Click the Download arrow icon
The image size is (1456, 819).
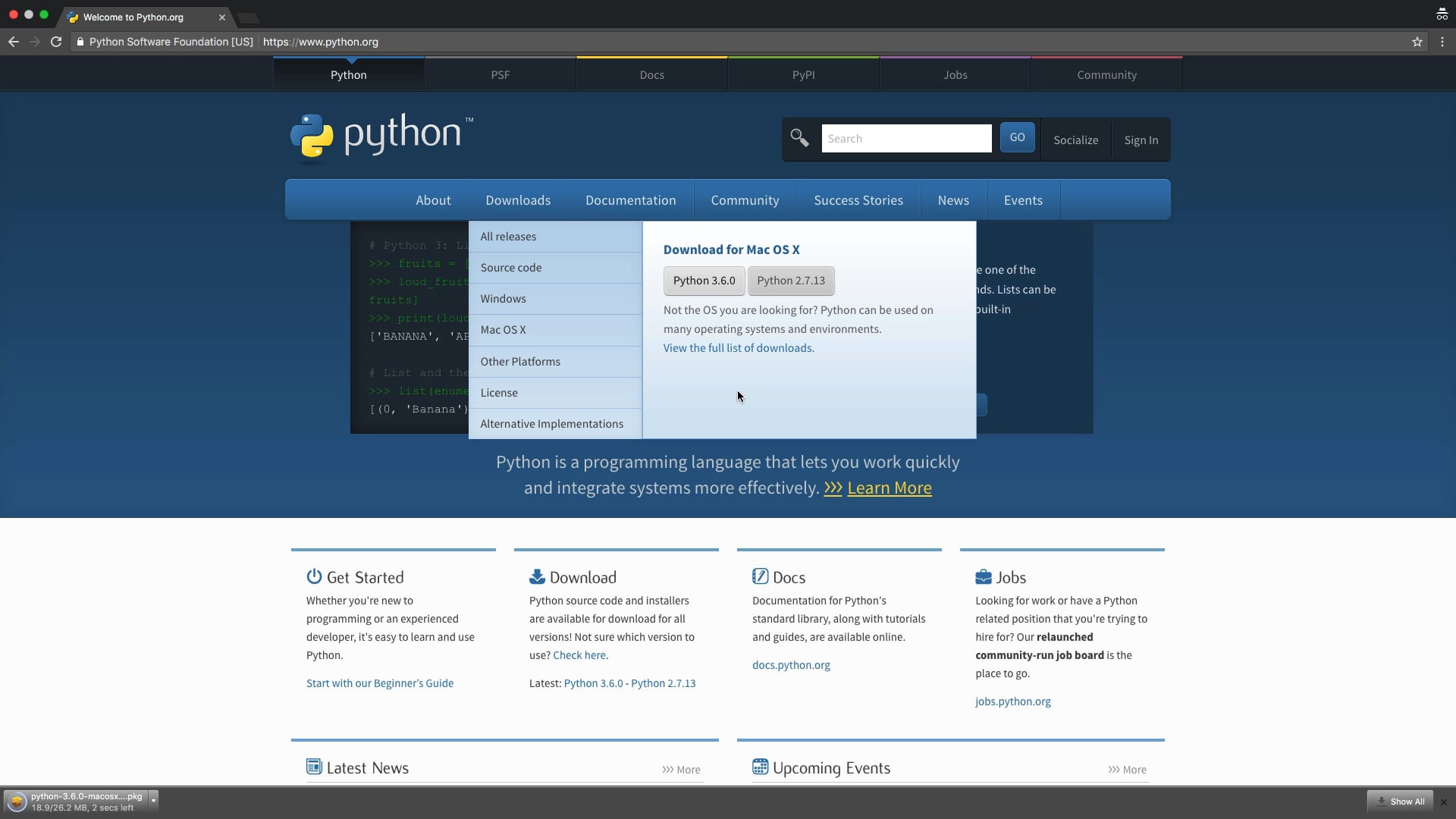(x=538, y=576)
